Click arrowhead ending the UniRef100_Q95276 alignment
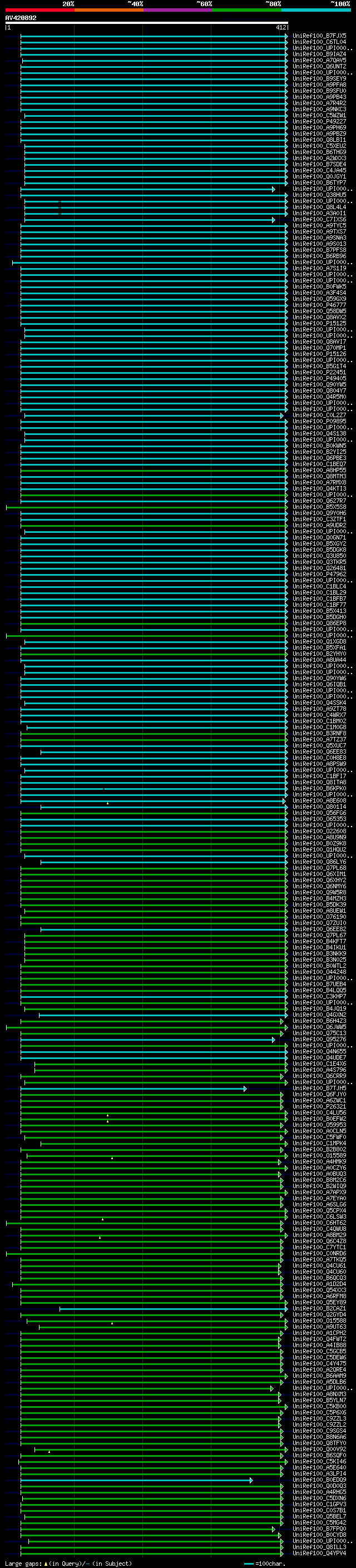This screenshot has width=356, height=1568. [274, 1040]
